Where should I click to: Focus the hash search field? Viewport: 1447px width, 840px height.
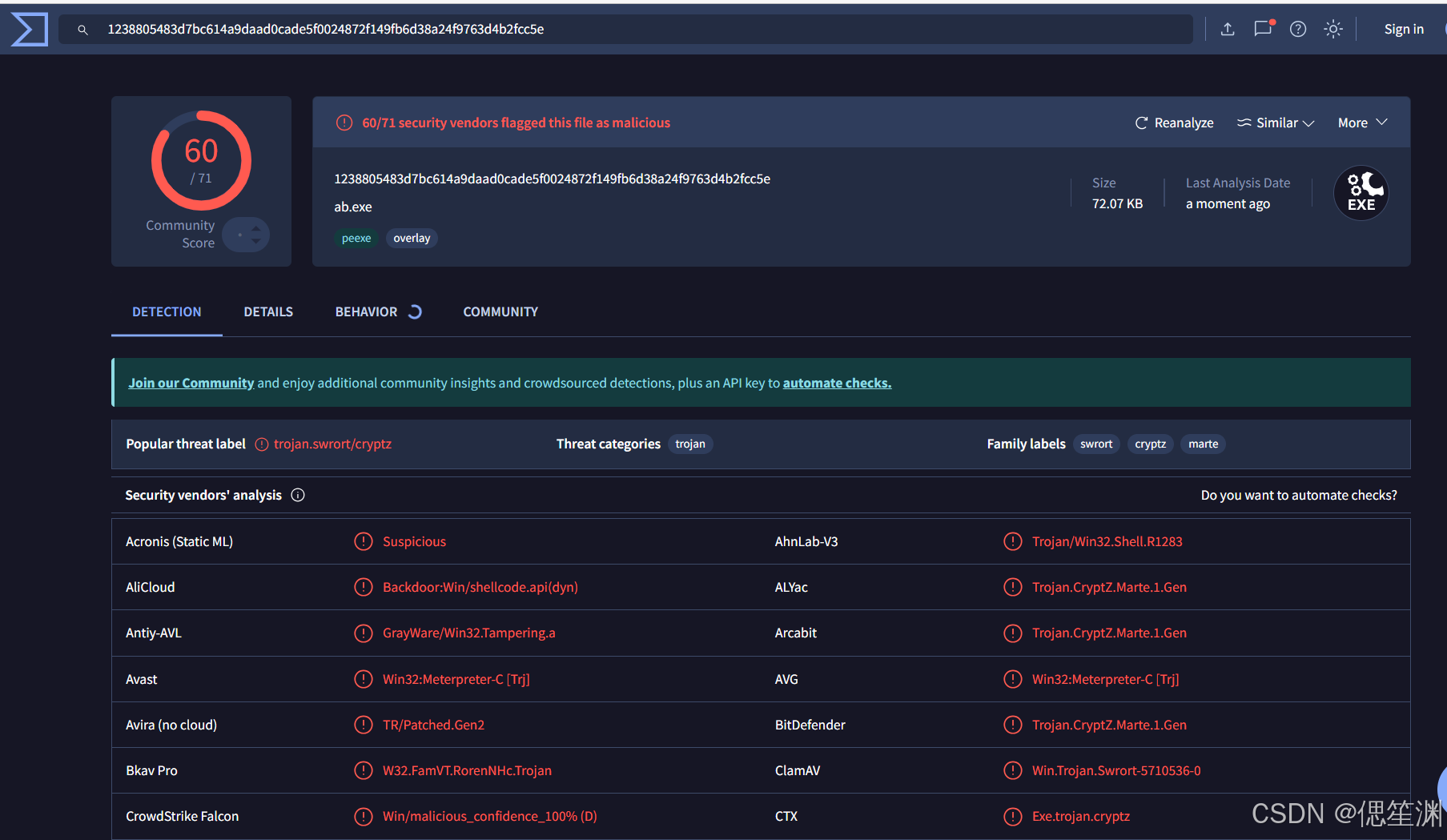tap(625, 29)
